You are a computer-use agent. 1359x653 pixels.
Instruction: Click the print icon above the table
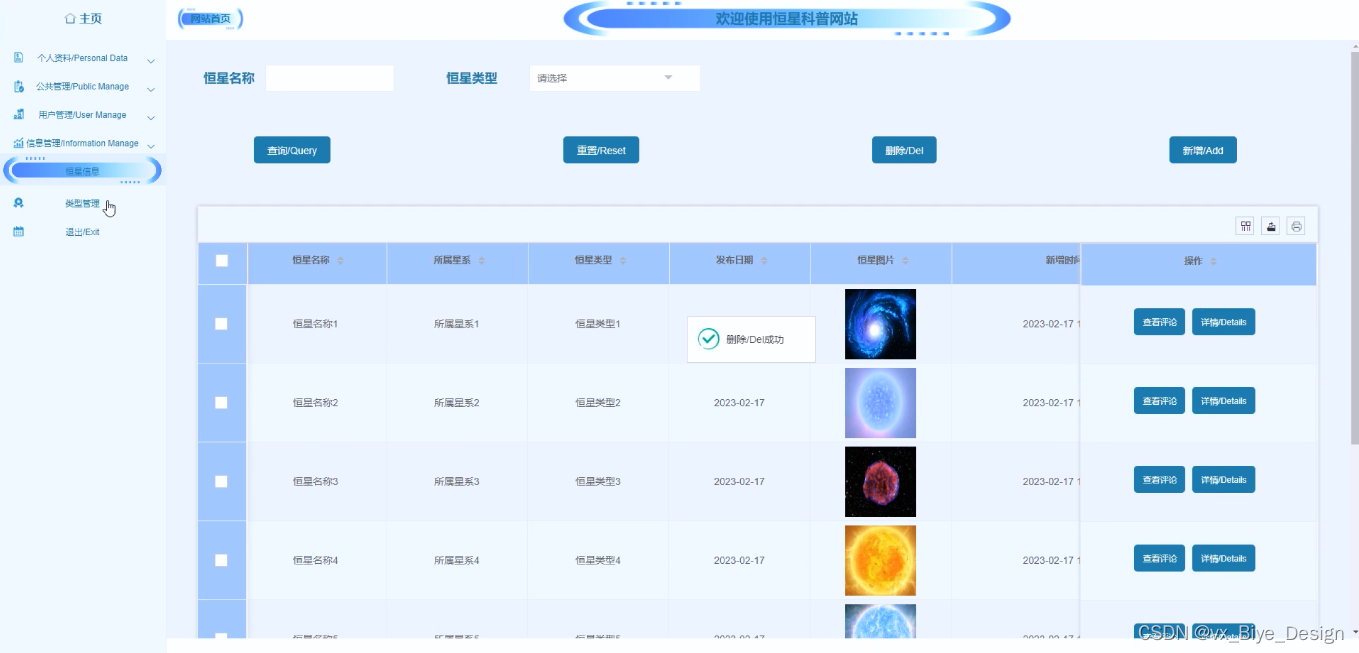point(1296,226)
